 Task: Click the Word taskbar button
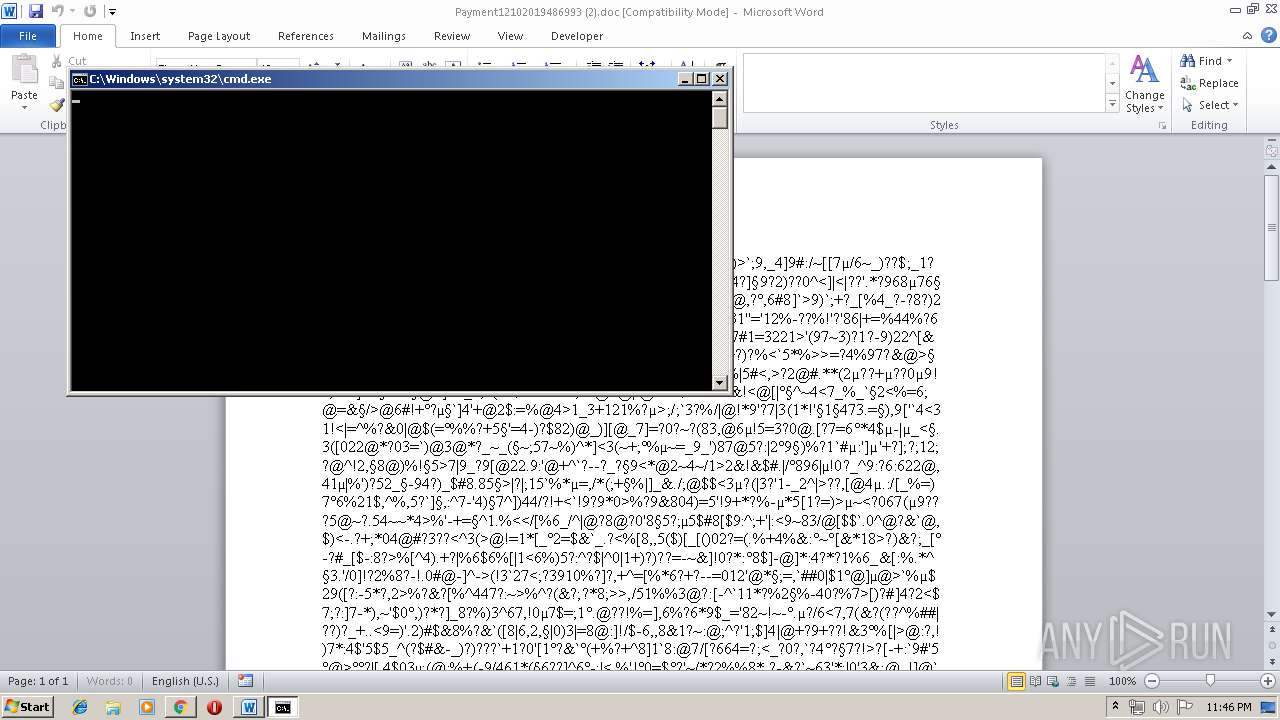pyautogui.click(x=249, y=707)
